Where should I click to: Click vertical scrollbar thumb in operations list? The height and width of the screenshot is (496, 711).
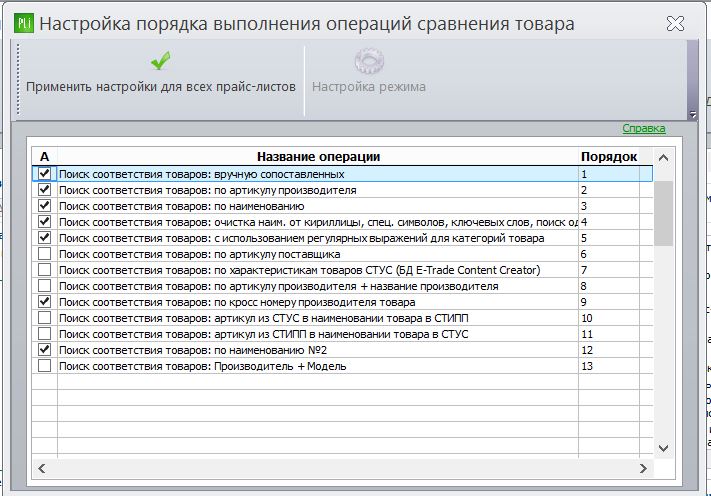663,213
